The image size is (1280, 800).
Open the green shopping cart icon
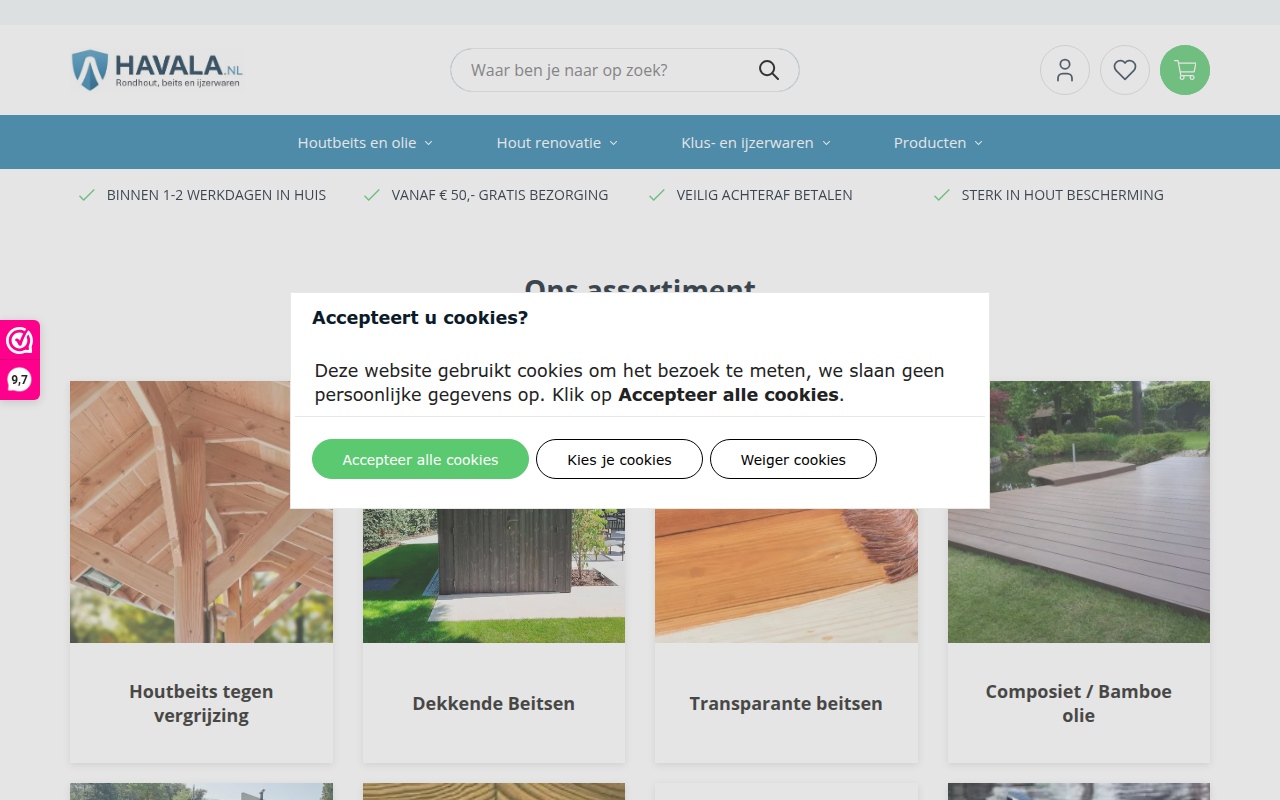coord(1185,70)
